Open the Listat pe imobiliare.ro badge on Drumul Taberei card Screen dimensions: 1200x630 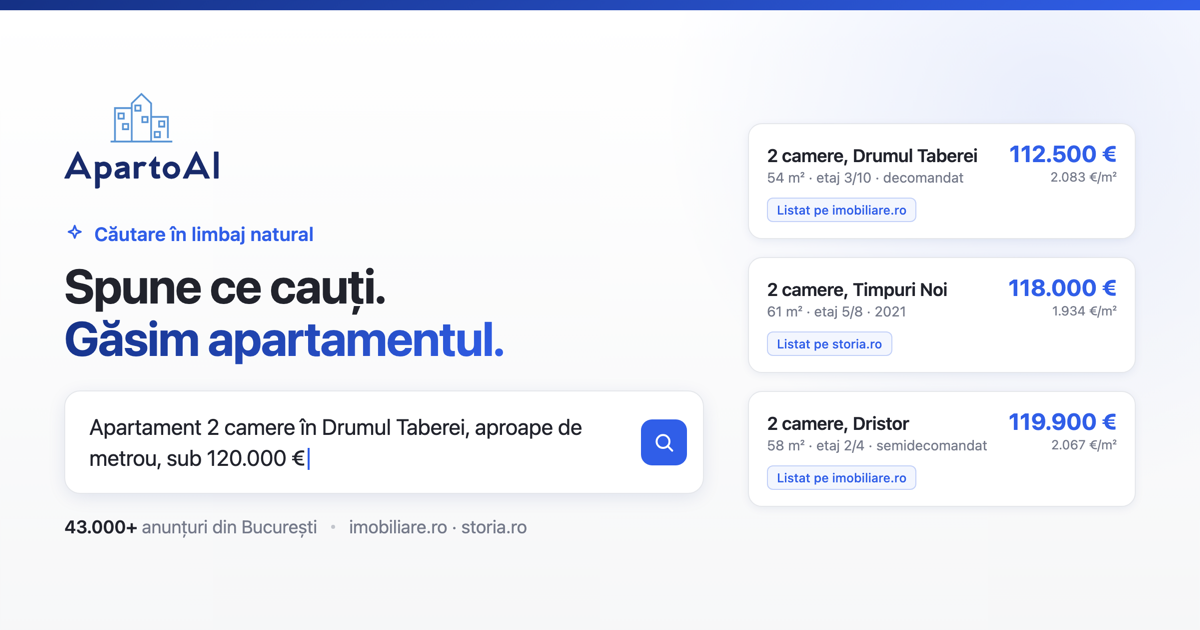[841, 210]
